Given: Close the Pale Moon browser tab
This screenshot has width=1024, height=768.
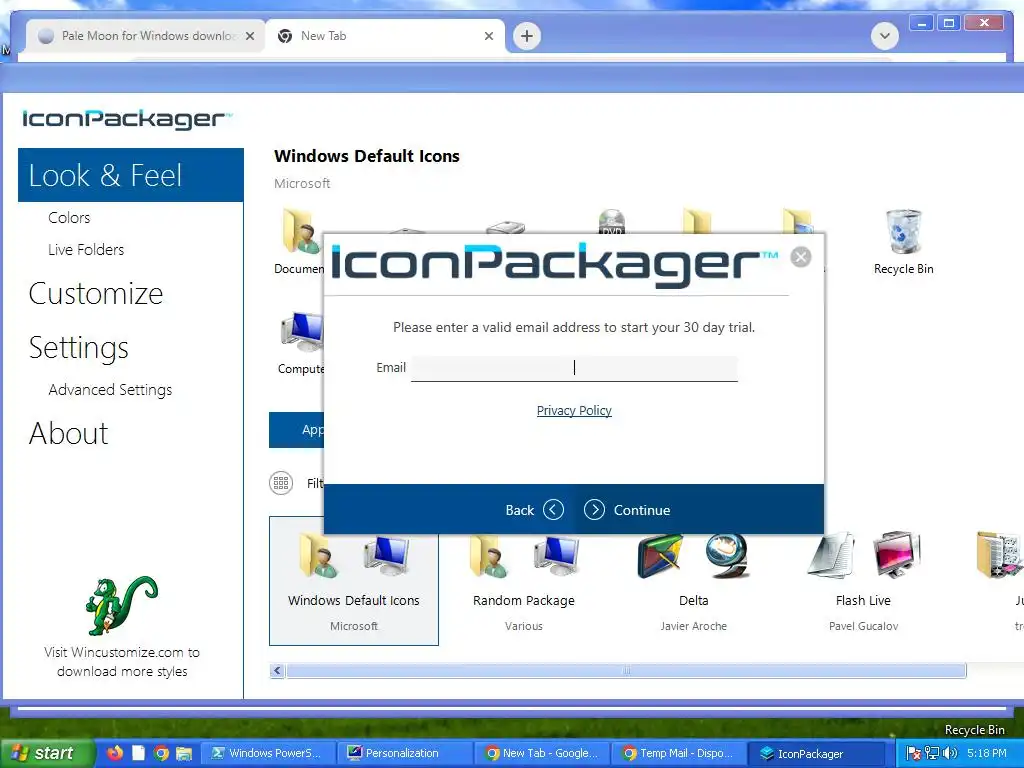Looking at the screenshot, I should (250, 36).
